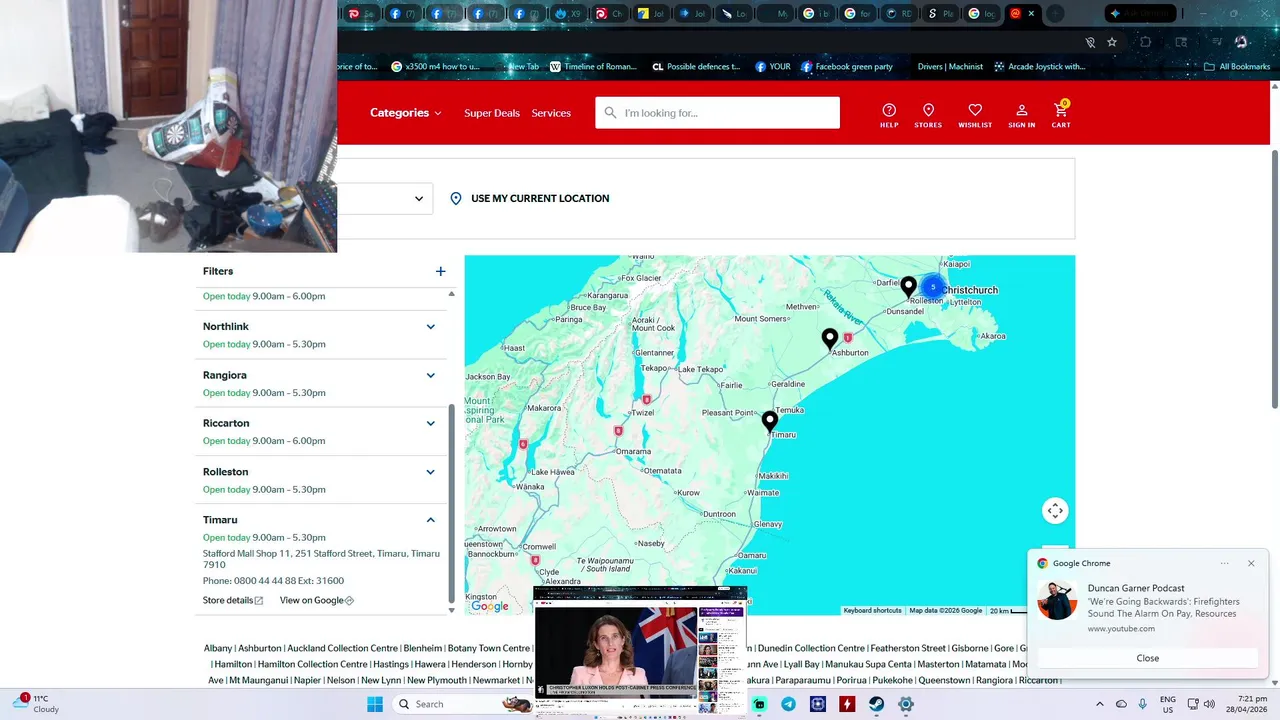Viewport: 1280px width, 720px height.
Task: Open 'Timeline of Roman...' bookmark
Action: pyautogui.click(x=593, y=67)
